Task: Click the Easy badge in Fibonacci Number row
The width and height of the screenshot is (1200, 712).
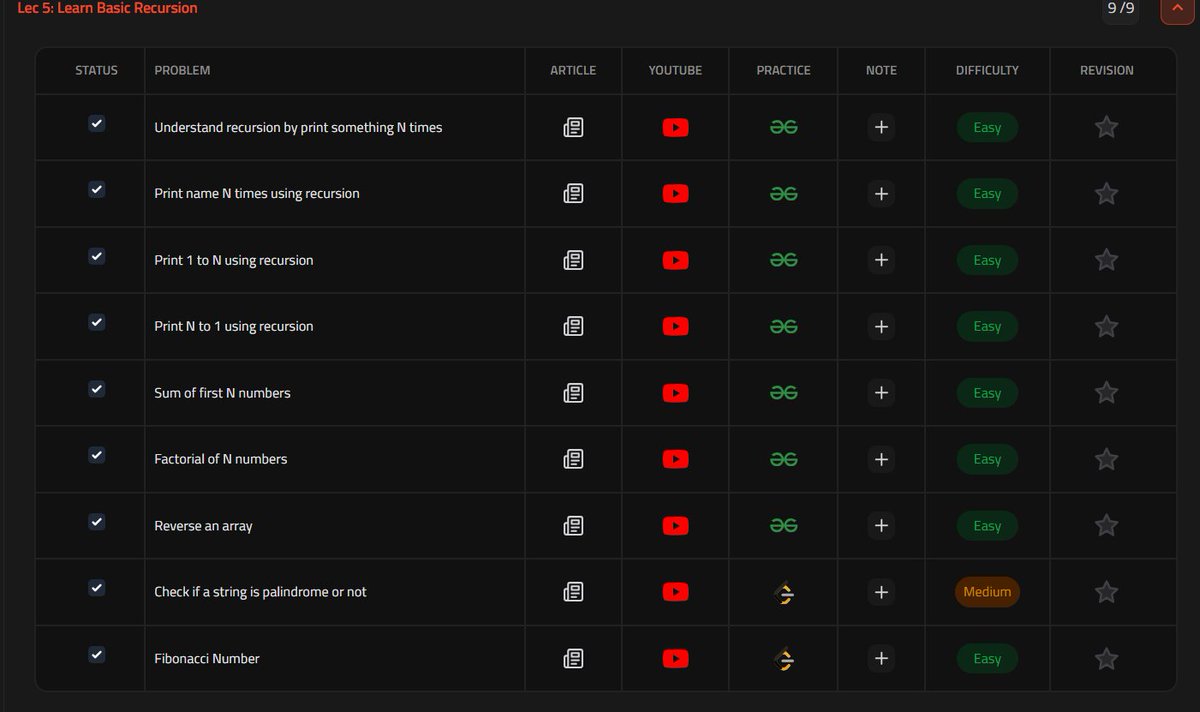Action: click(x=987, y=659)
